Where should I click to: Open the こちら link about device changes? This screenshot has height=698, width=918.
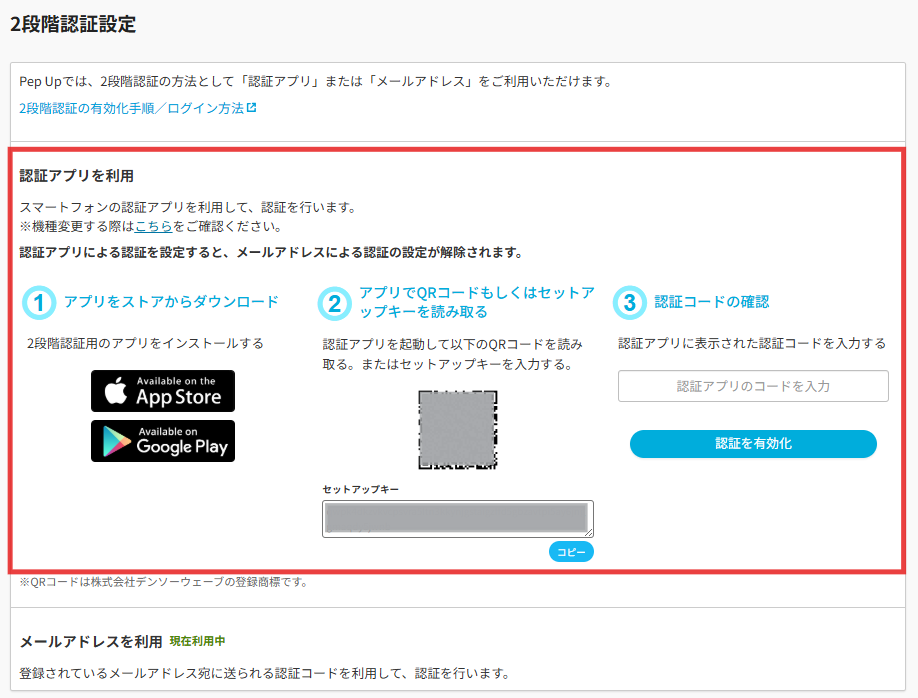pyautogui.click(x=154, y=226)
